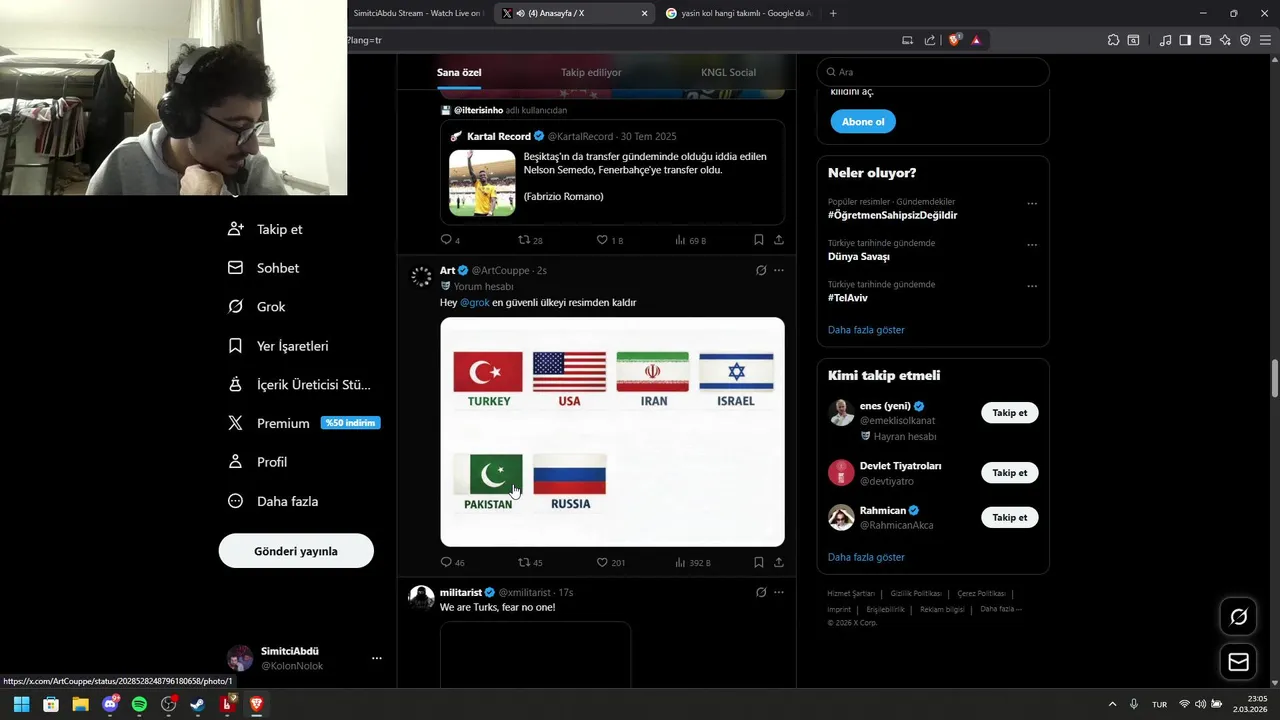The width and height of the screenshot is (1280, 720).
Task: Click the Ara search field
Action: pos(933,72)
